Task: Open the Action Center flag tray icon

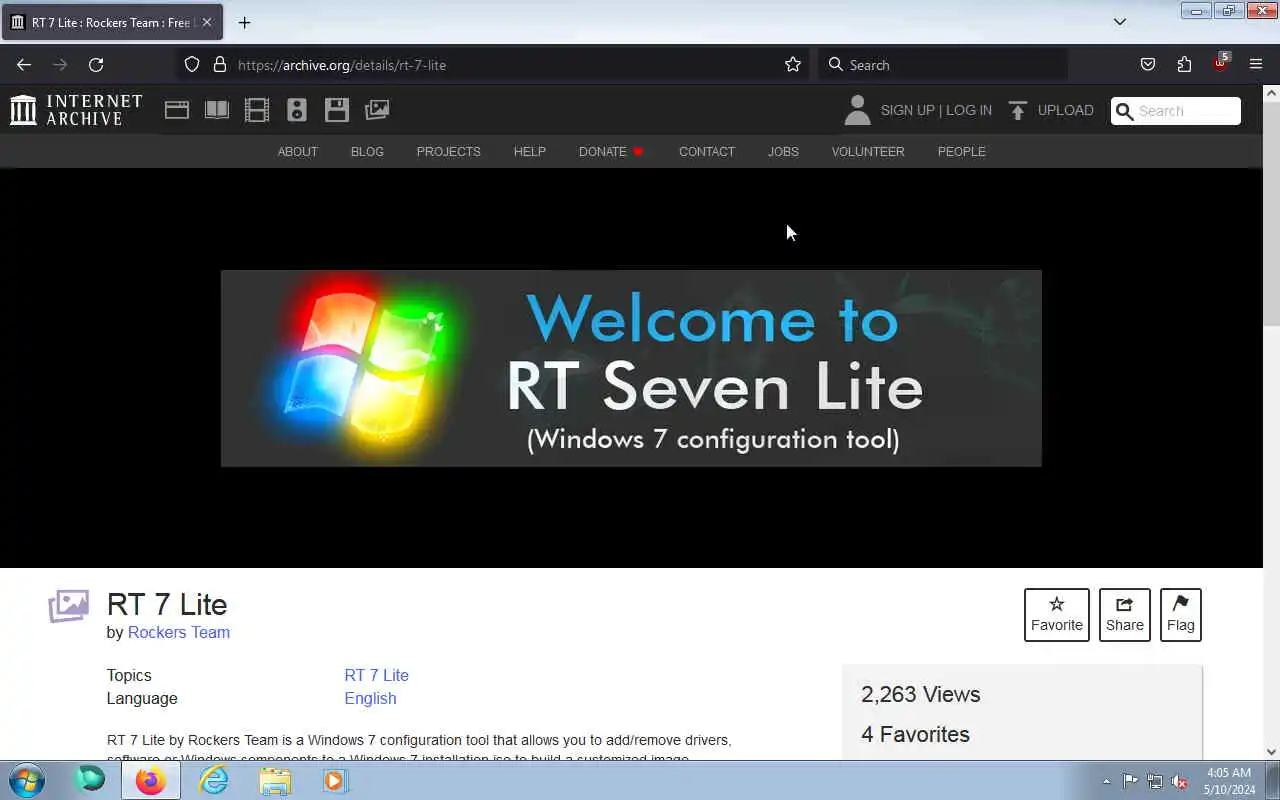Action: point(1130,782)
